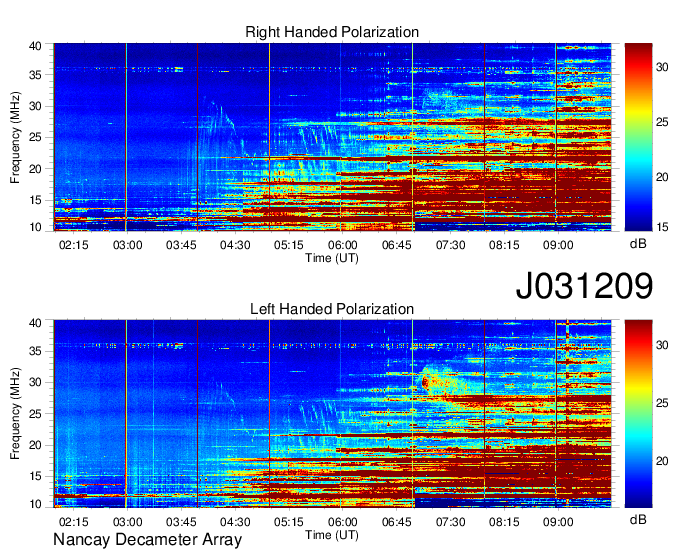
Task: Select 06:45 tick under Right Handed plot
Action: point(396,245)
